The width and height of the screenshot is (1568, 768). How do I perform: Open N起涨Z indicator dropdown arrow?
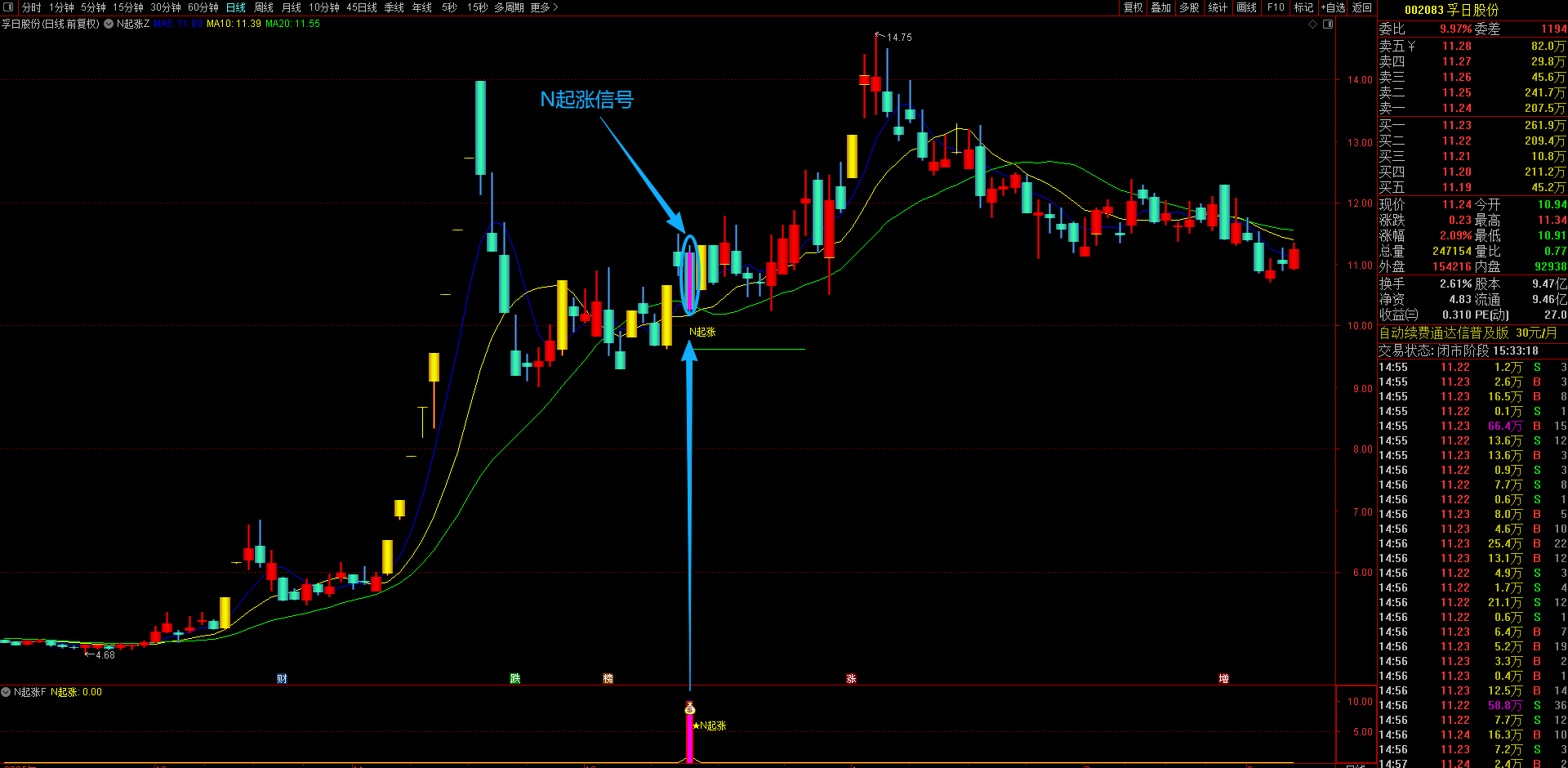(x=109, y=24)
